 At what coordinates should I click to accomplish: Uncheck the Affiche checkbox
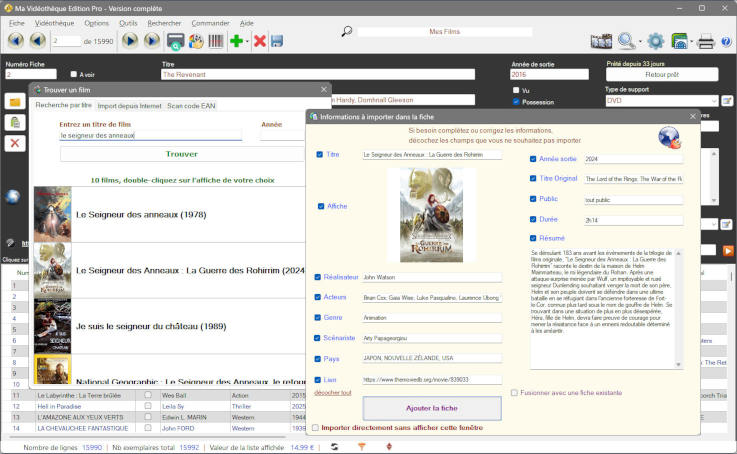point(321,206)
